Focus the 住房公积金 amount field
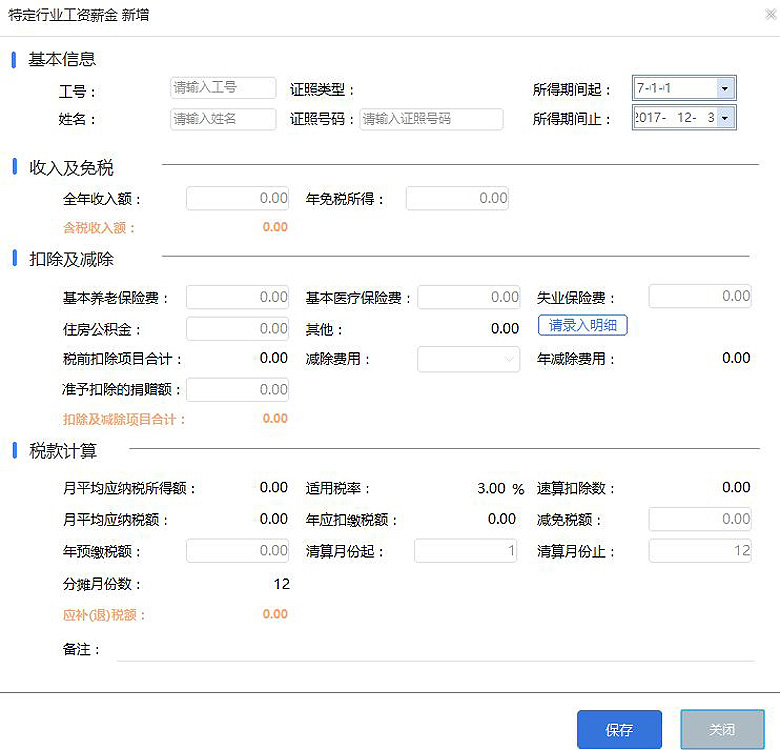The width and height of the screenshot is (780, 750). pyautogui.click(x=237, y=328)
